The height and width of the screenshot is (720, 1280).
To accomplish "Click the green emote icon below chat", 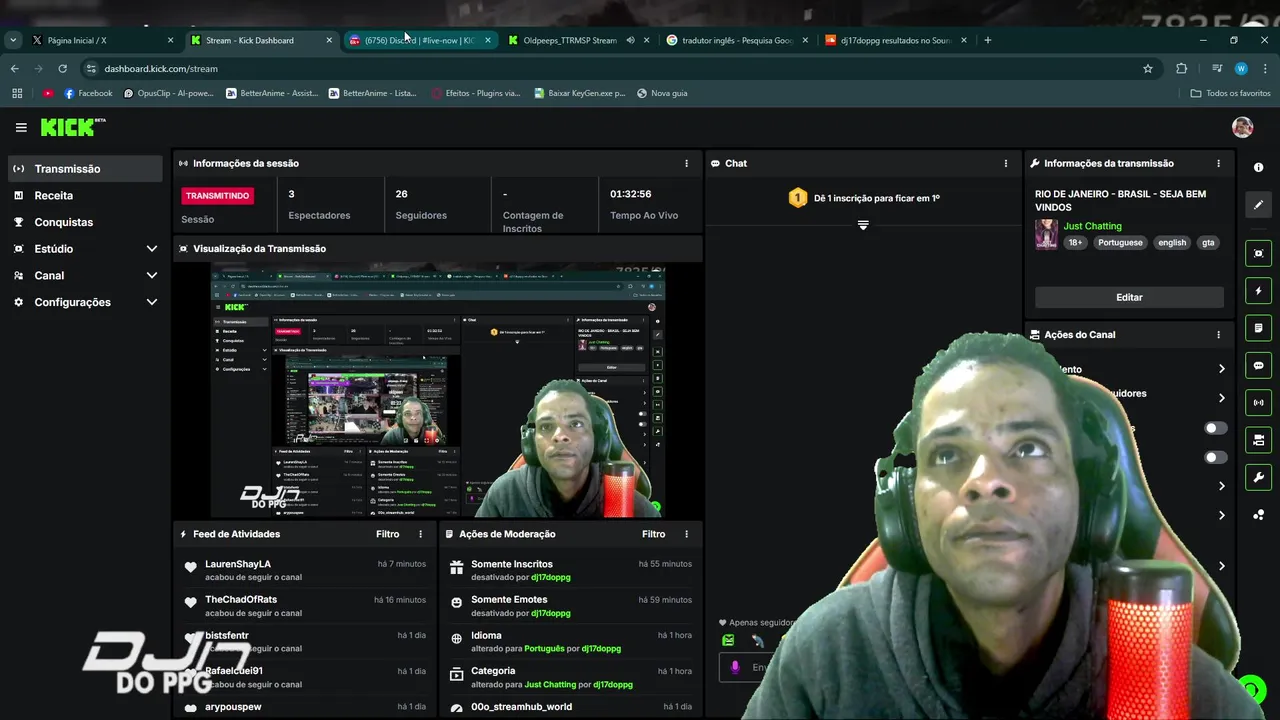I will coord(728,640).
